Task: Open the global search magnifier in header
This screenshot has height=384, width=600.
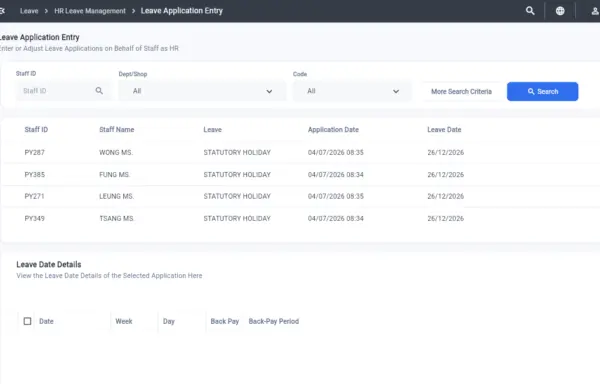Action: coord(530,11)
